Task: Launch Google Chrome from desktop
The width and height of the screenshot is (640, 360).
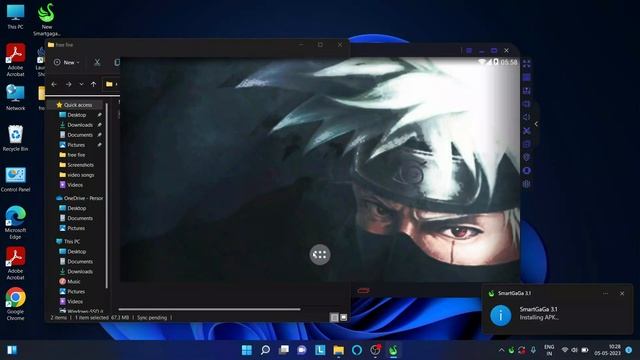Action: coord(16,304)
